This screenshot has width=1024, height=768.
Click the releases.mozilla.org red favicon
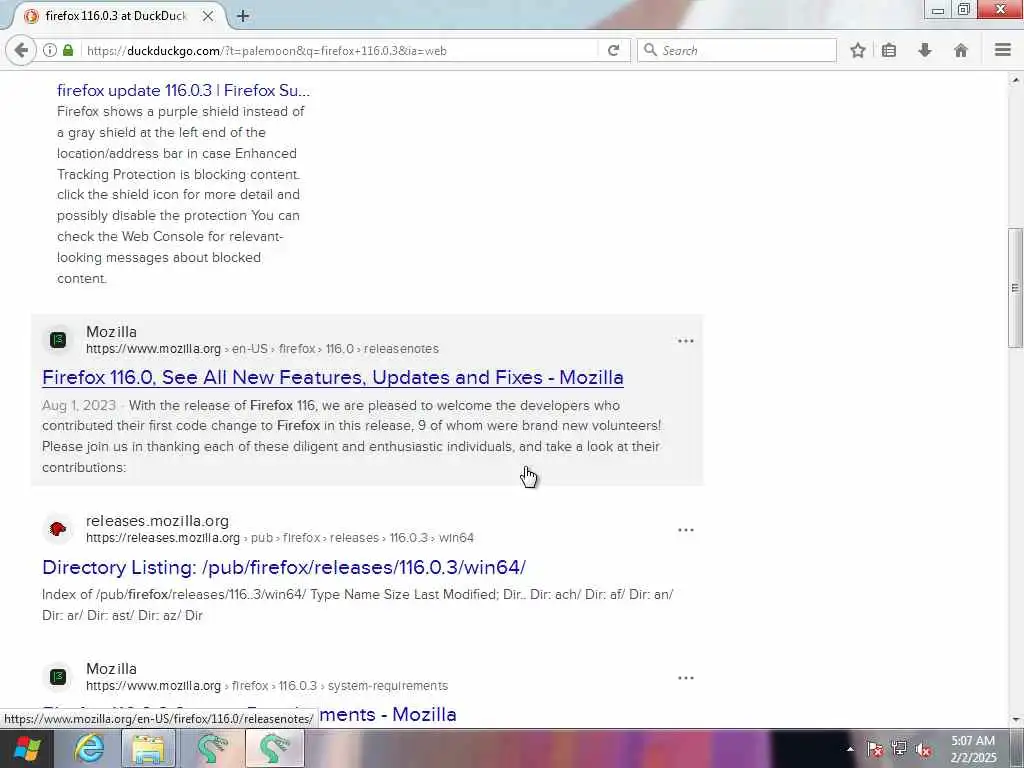[x=58, y=529]
